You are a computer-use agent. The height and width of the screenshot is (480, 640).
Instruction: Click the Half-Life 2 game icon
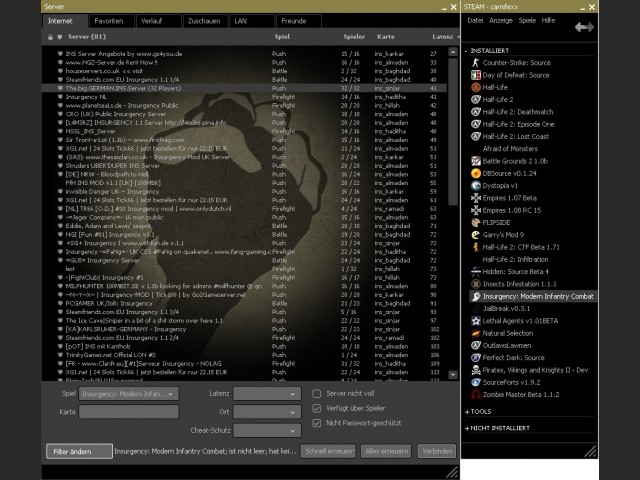[x=476, y=99]
